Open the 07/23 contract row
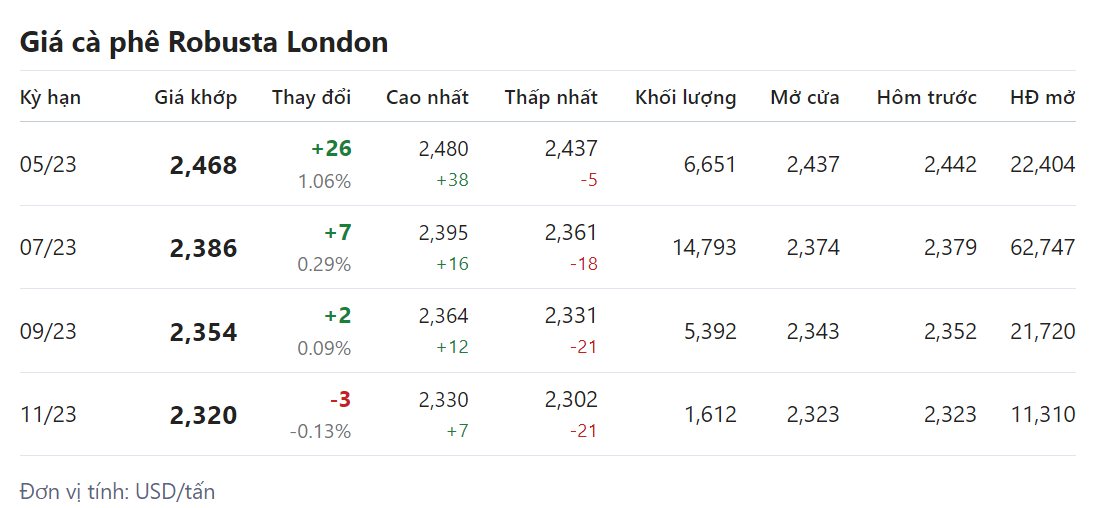The height and width of the screenshot is (508, 1101). pos(48,248)
